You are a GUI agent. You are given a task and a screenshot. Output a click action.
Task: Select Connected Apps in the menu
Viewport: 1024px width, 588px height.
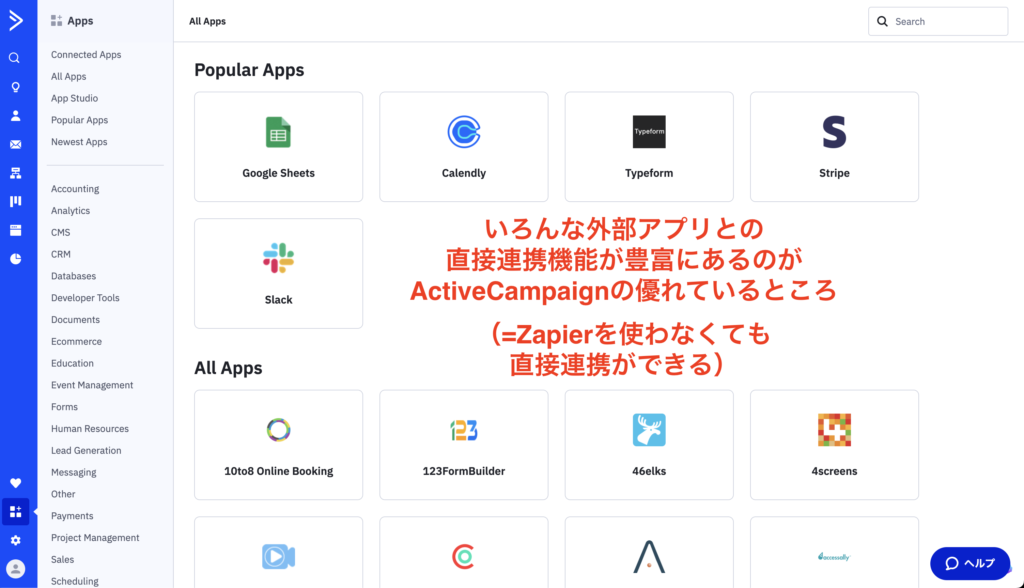86,55
